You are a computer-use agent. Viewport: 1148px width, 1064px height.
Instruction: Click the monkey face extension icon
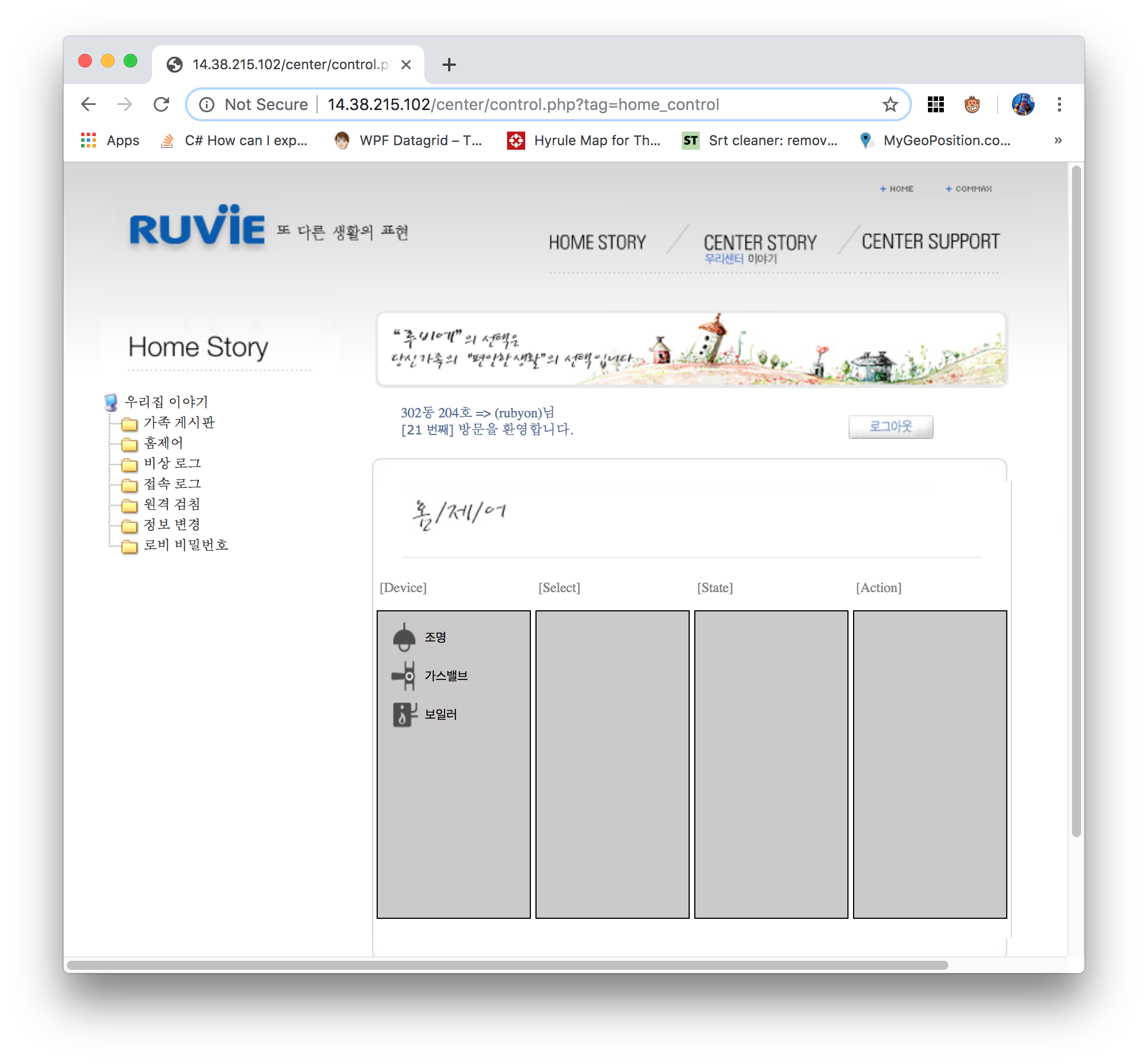pos(972,105)
